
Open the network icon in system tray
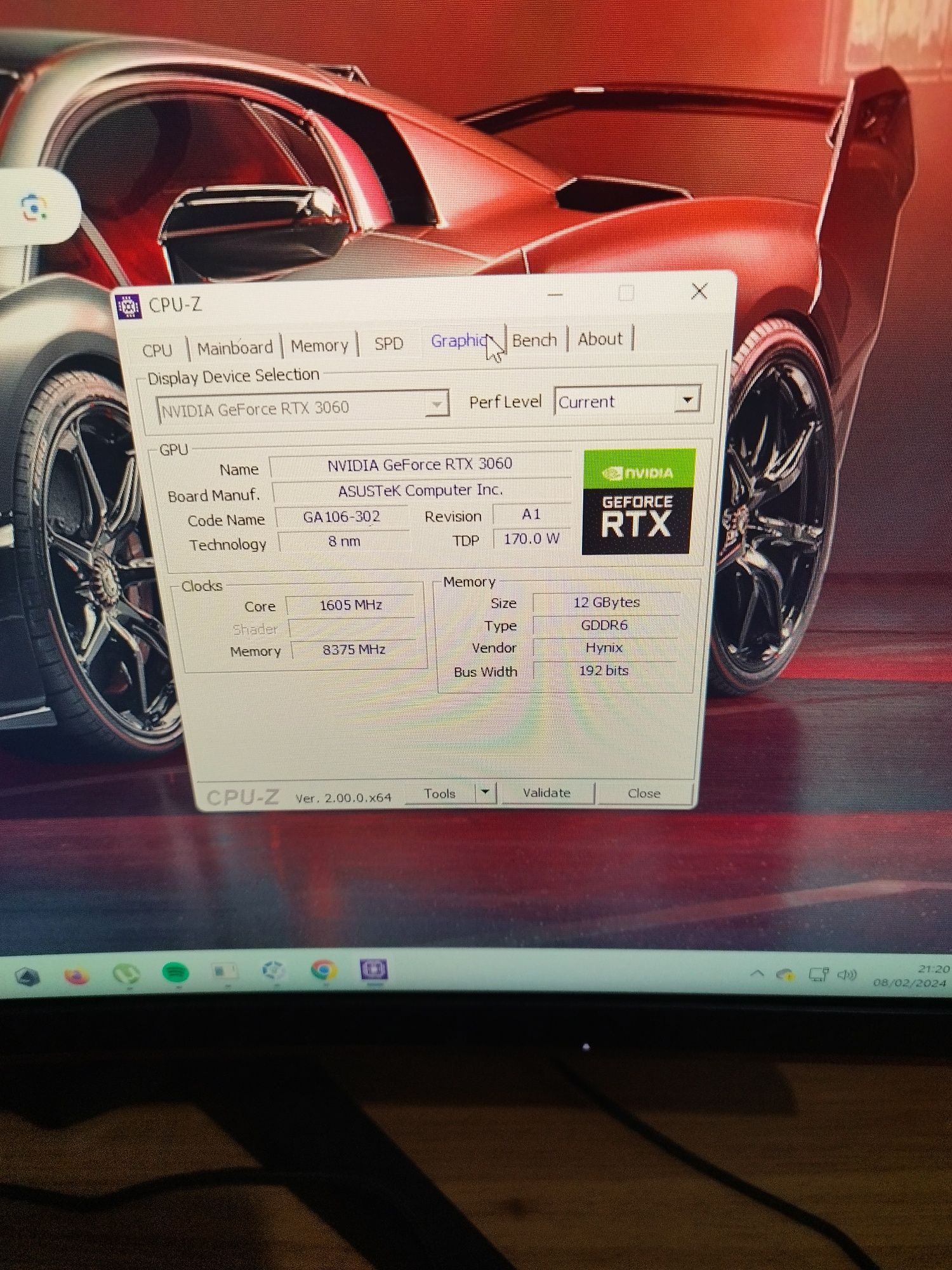click(818, 973)
